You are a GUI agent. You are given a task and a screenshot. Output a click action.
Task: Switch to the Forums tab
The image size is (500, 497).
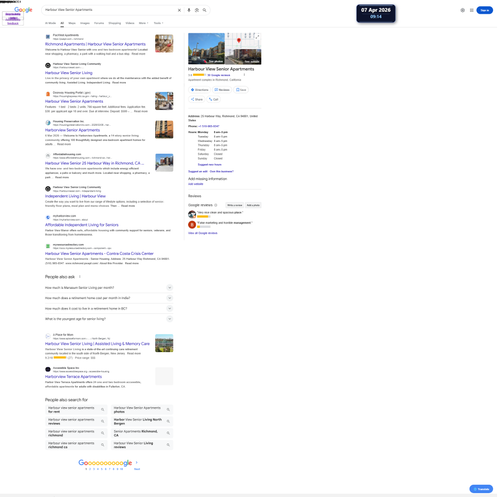pos(99,23)
